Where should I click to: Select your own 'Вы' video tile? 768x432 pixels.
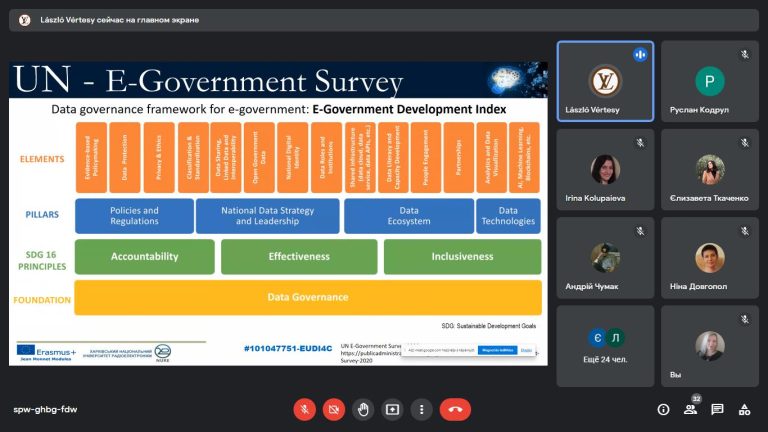(x=710, y=346)
